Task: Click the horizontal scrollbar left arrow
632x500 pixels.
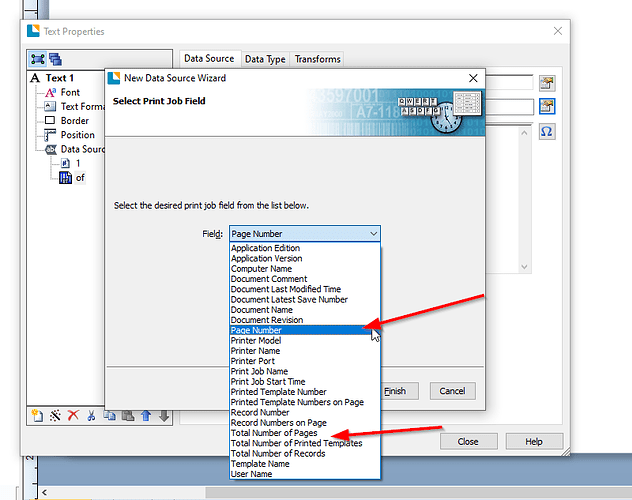Action: 44,492
